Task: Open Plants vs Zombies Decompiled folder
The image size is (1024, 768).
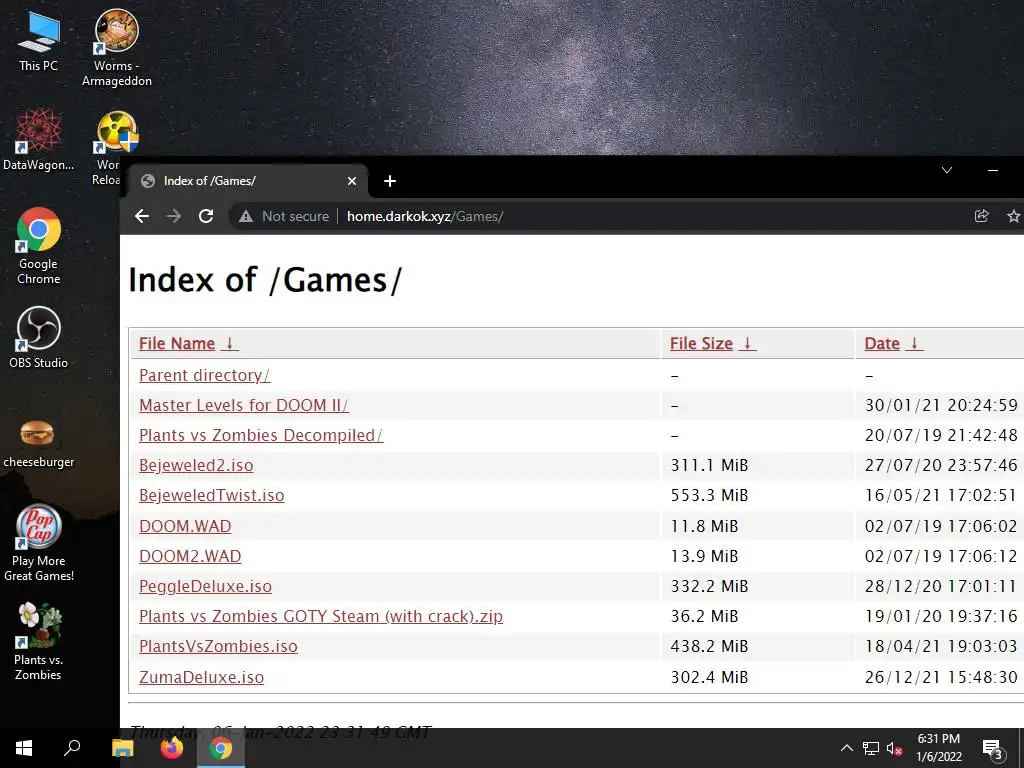Action: 261,436
